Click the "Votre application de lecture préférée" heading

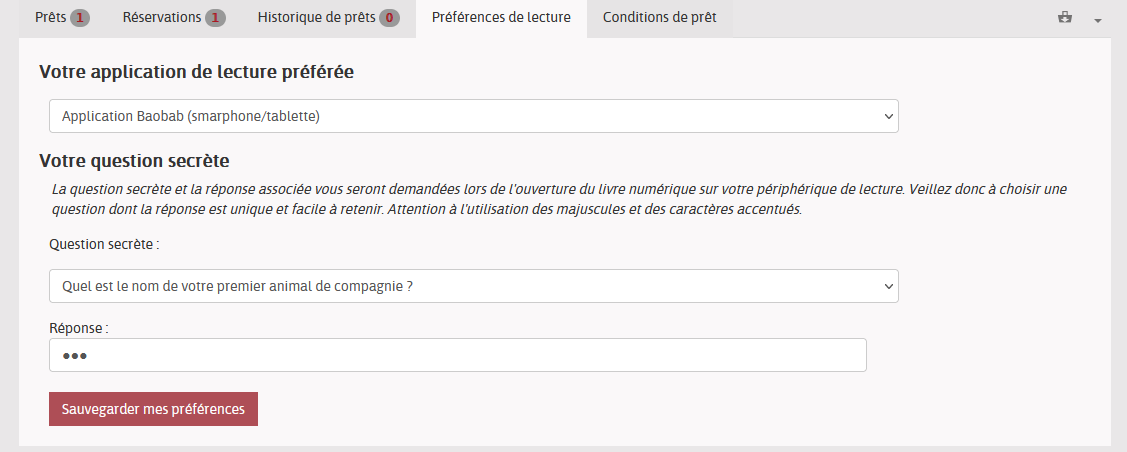[196, 72]
